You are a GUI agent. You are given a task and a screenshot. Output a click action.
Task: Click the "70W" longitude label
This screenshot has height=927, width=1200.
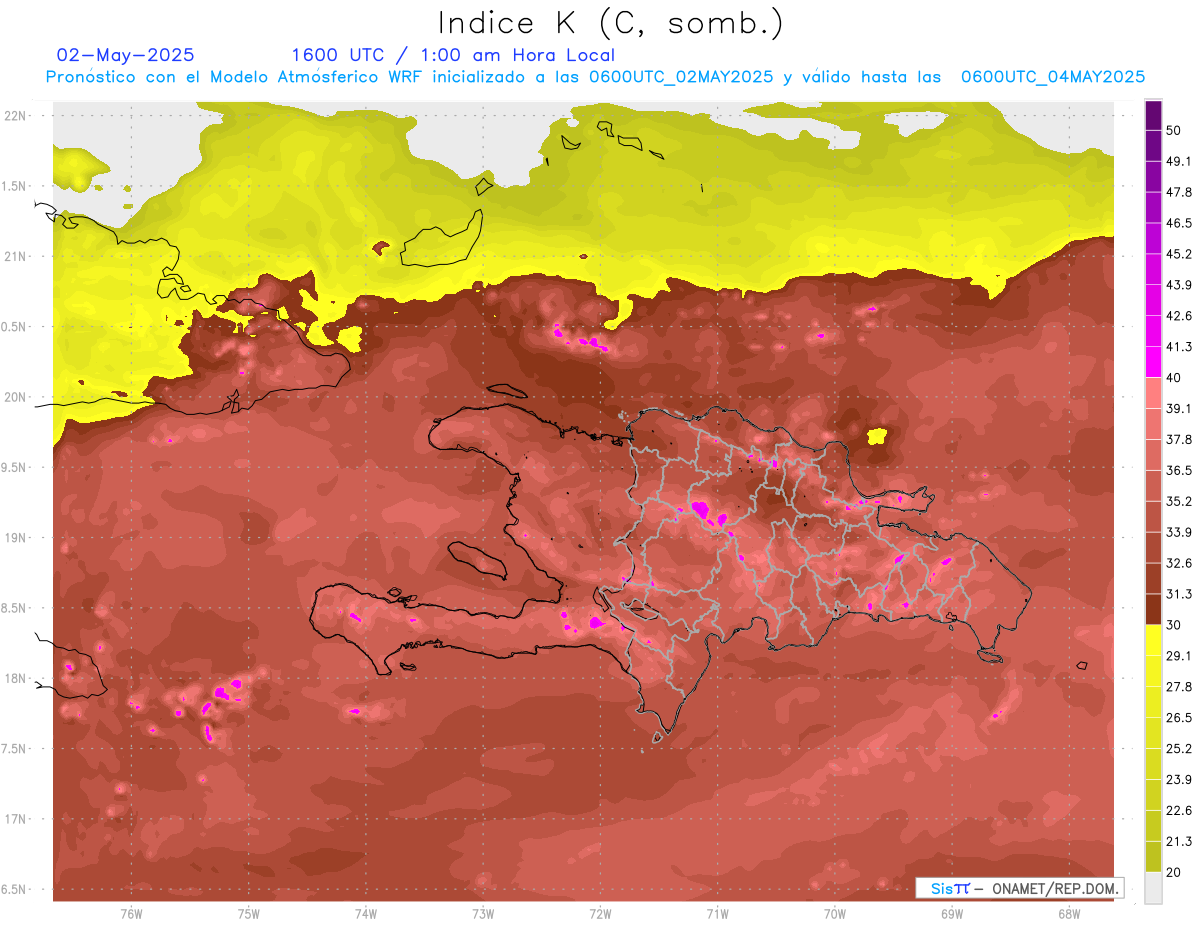pos(835,913)
